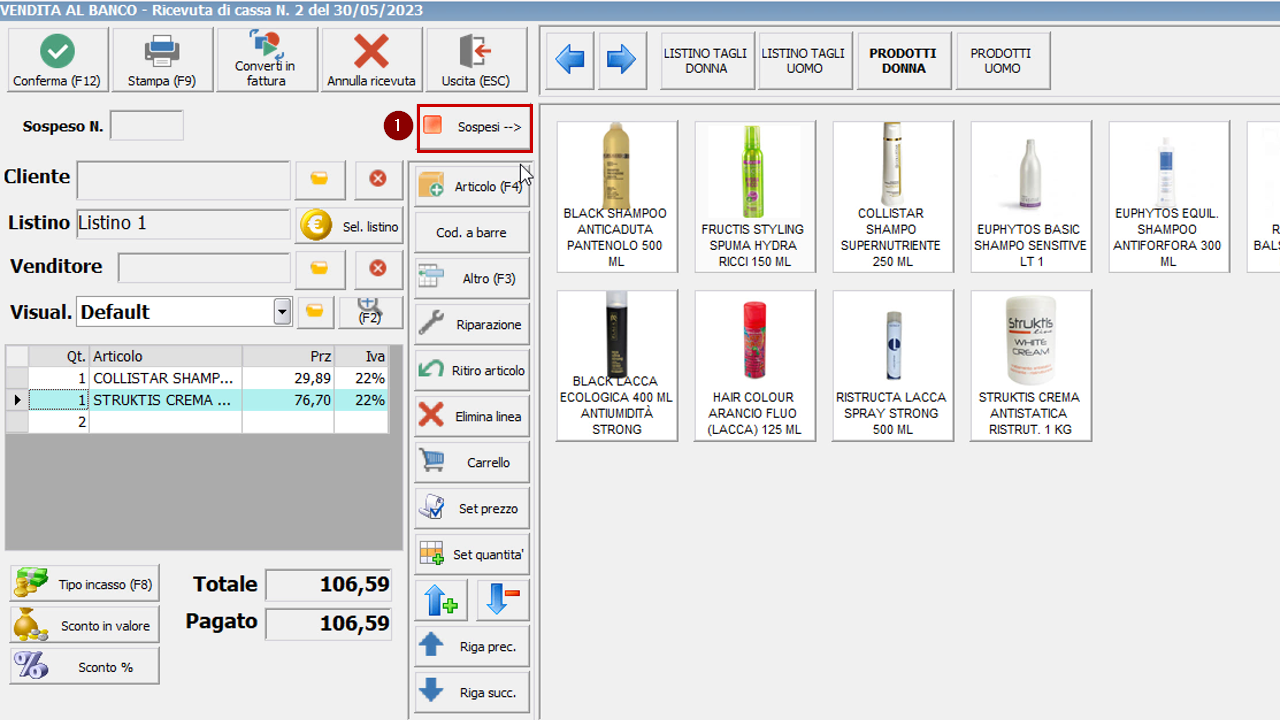Open the Sospesi suspended receipts list
The height and width of the screenshot is (720, 1280).
pyautogui.click(x=474, y=127)
